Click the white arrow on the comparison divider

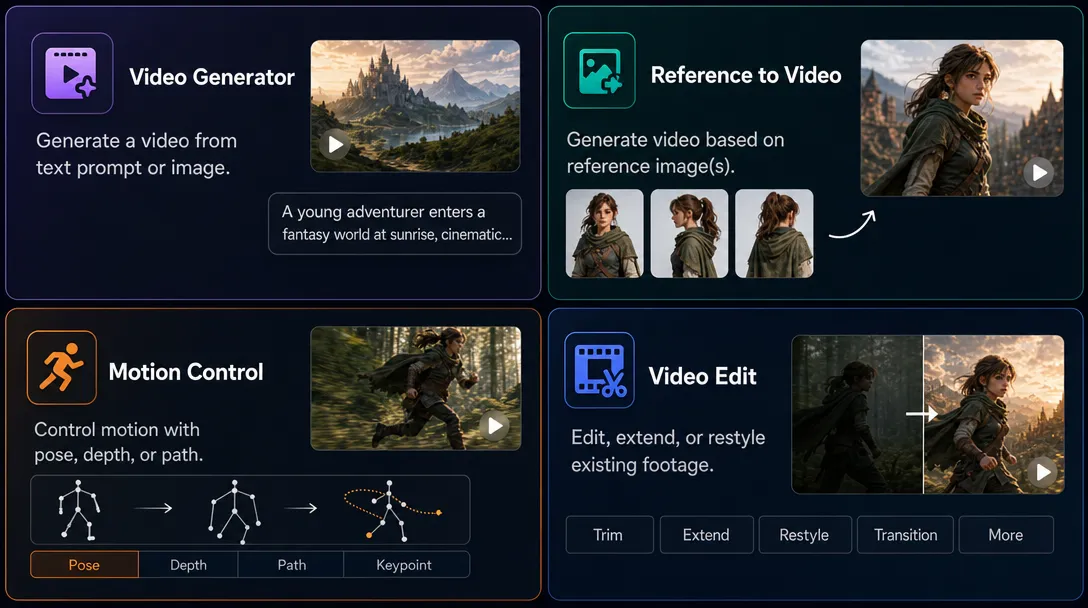(922, 414)
